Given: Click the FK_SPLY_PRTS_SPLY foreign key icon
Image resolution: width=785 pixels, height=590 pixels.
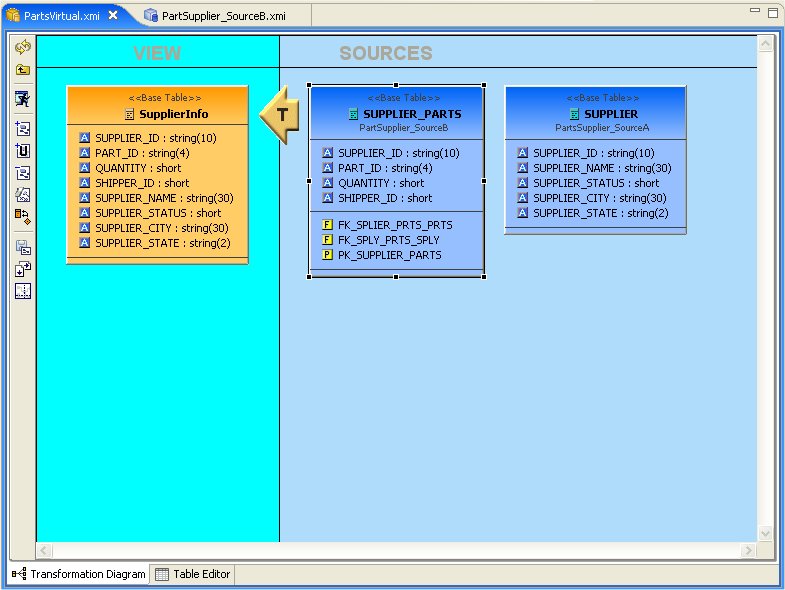Looking at the screenshot, I should tap(327, 240).
